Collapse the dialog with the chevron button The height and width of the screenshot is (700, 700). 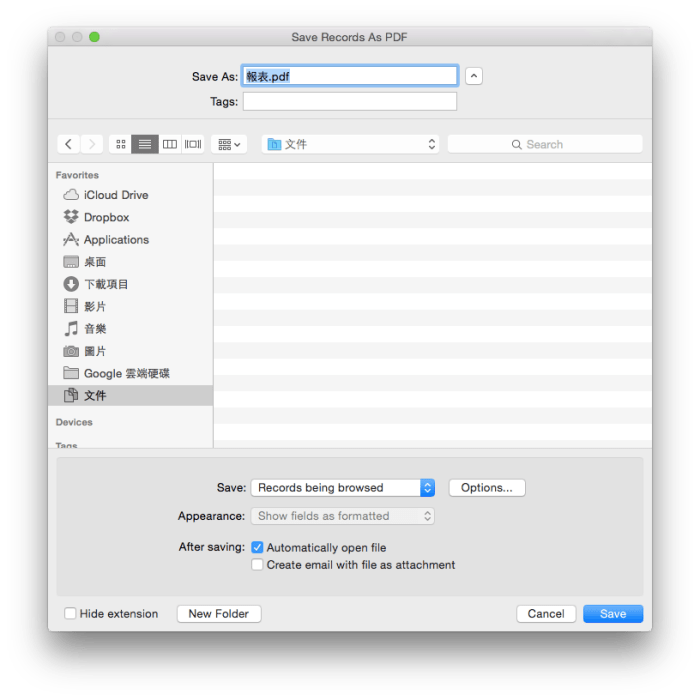tap(474, 76)
